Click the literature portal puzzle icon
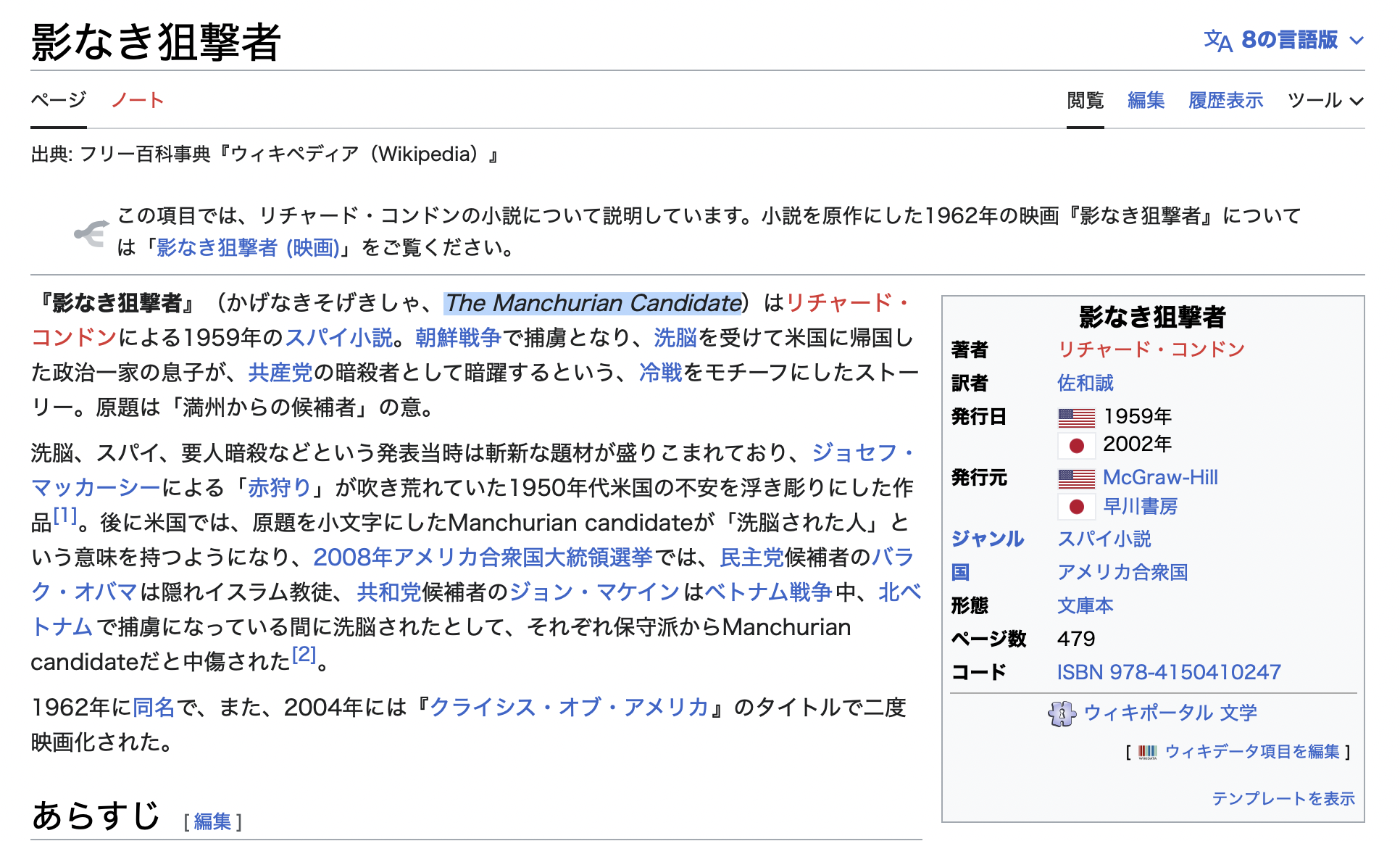This screenshot has height=841, width=1400. click(x=1062, y=713)
